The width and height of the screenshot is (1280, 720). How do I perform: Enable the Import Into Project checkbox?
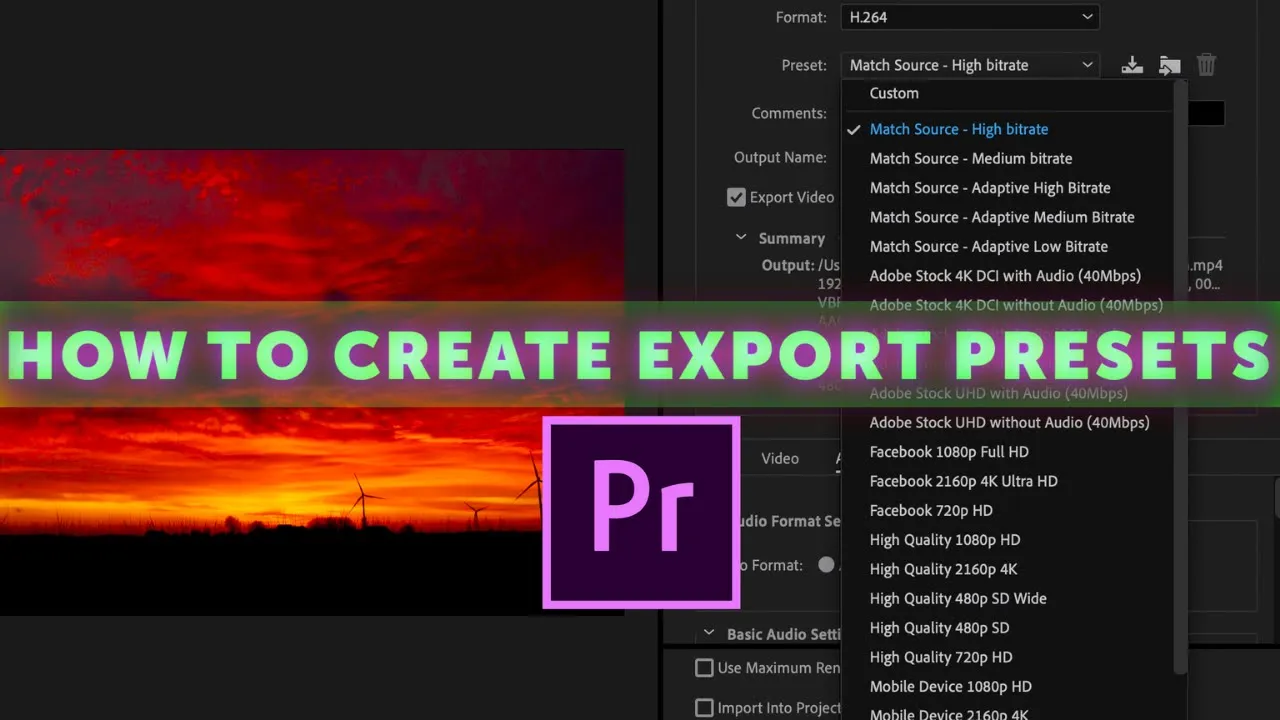705,707
